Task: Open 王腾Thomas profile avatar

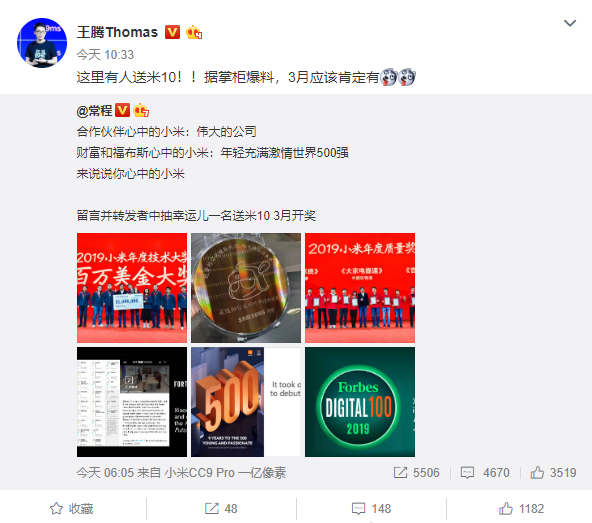Action: [x=42, y=43]
